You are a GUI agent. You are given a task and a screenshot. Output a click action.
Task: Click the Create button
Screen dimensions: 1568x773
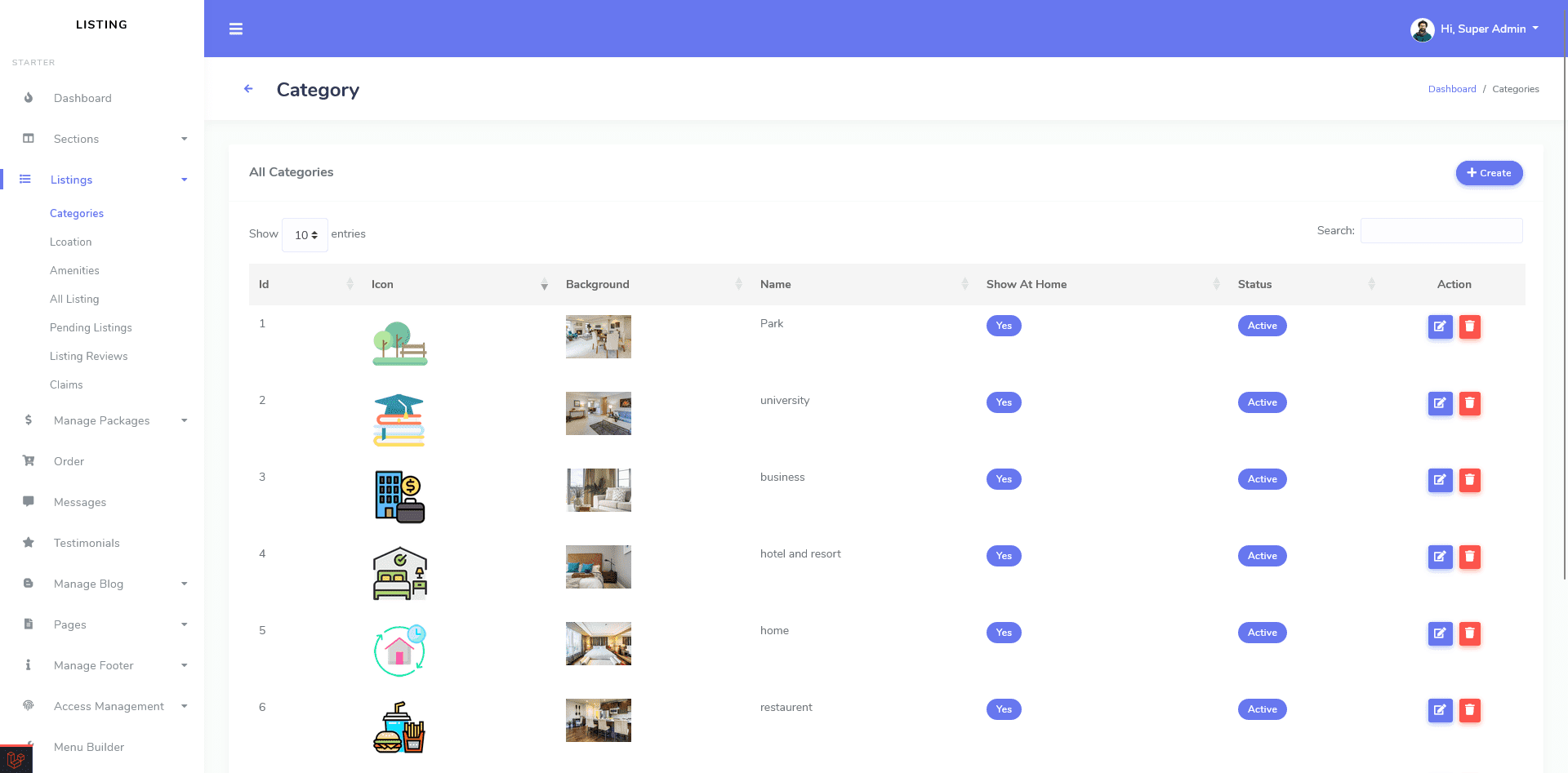1489,173
